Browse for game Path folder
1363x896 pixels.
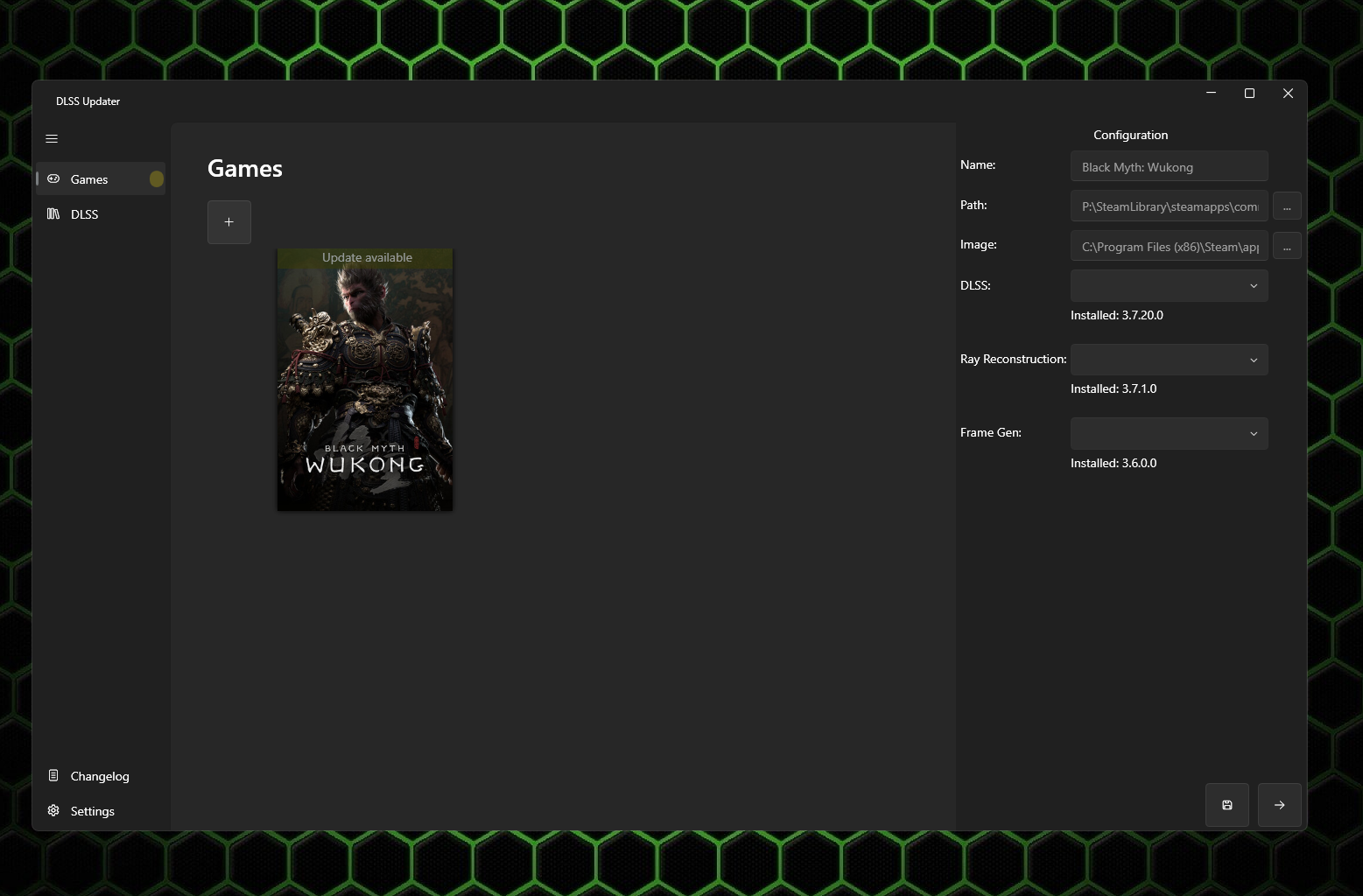pos(1287,206)
